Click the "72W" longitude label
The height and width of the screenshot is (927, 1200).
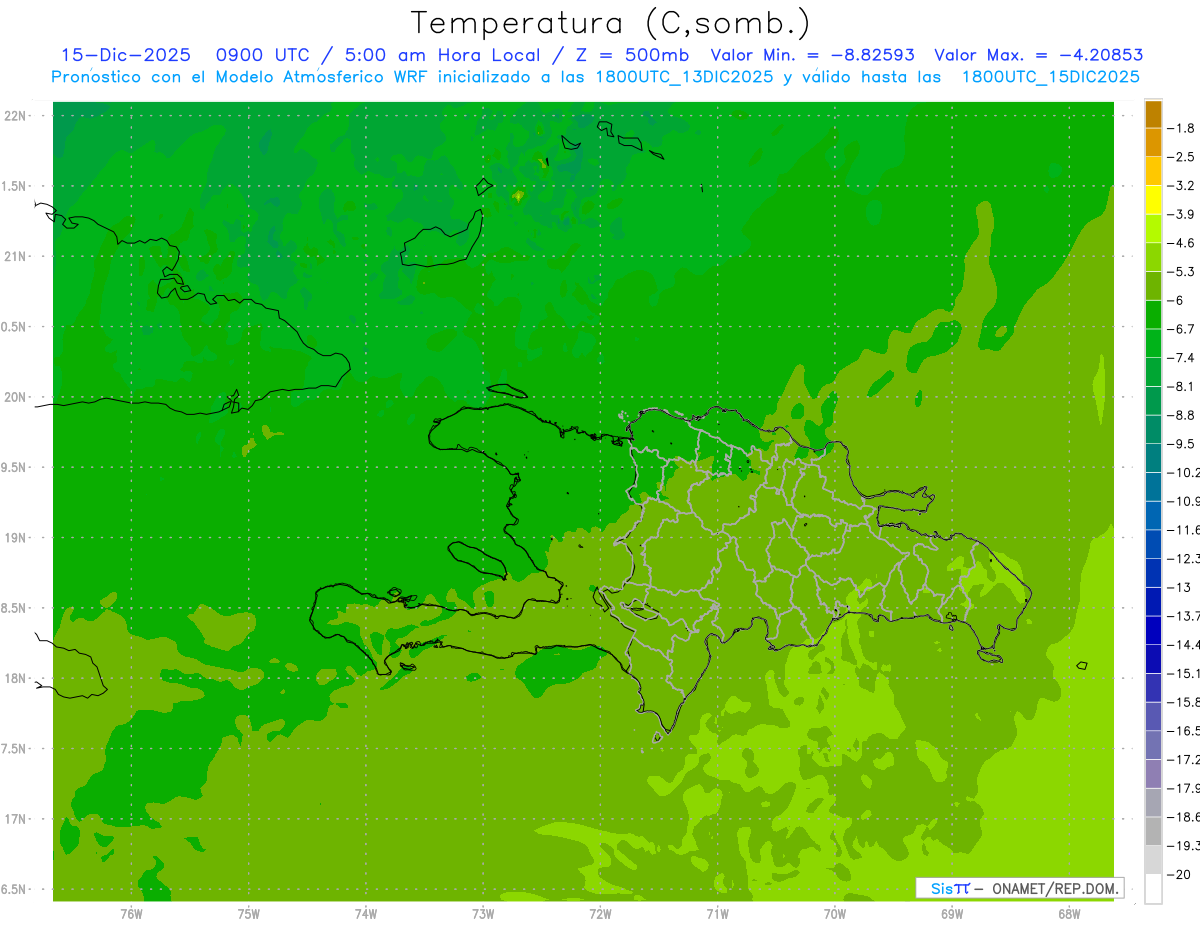tap(600, 914)
